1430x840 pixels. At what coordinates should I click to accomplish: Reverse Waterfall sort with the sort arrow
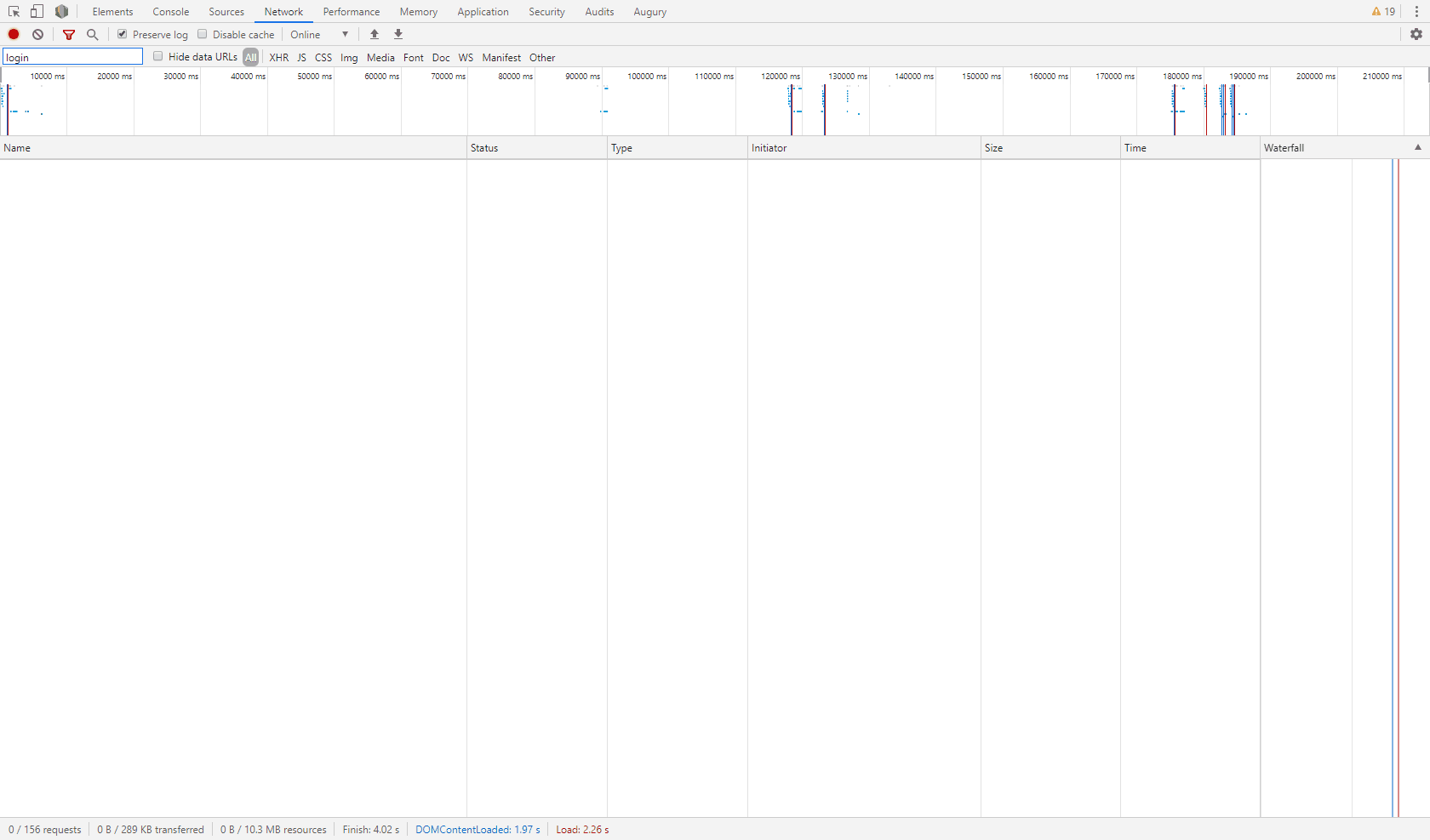[1416, 147]
